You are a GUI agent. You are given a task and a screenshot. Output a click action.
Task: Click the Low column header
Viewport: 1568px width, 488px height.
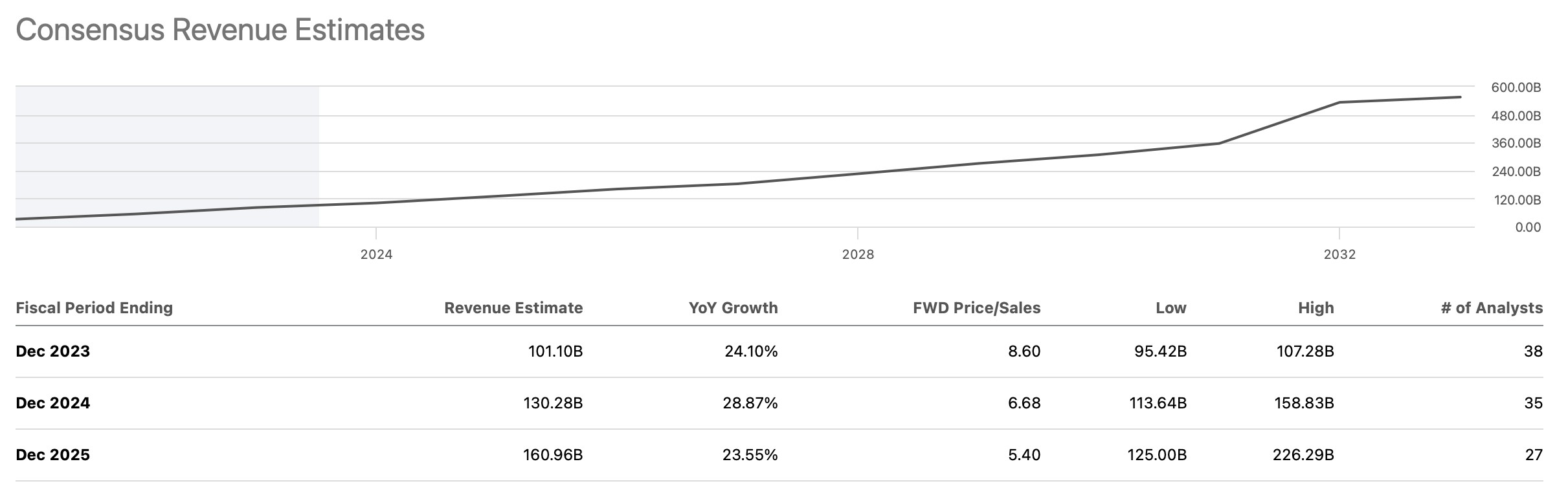(1170, 307)
